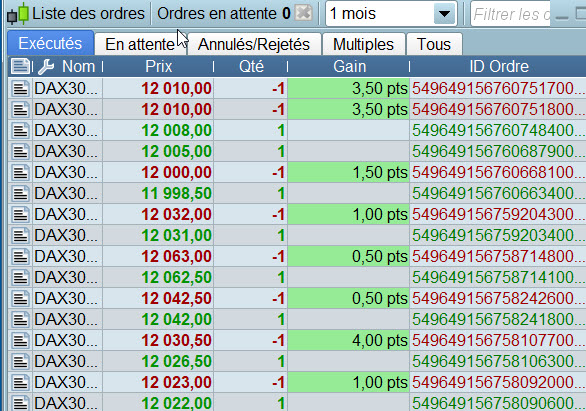The height and width of the screenshot is (411, 586).
Task: Click quantity 1 in the 12 031,00 row
Action: point(281,235)
